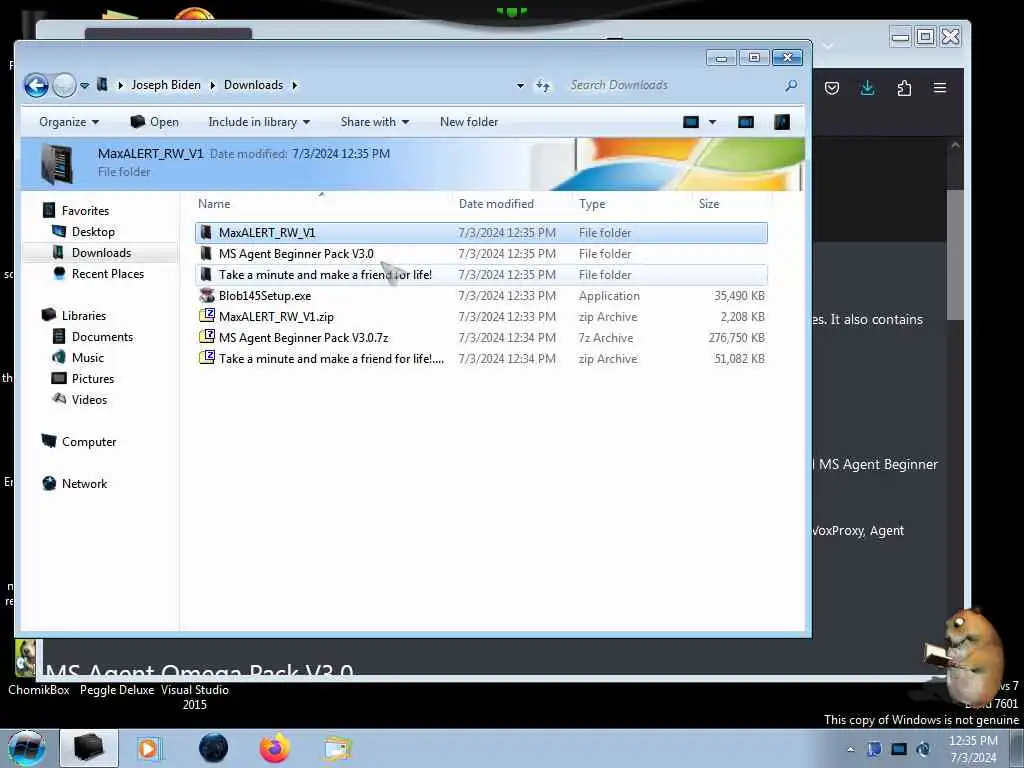This screenshot has height=768, width=1024.
Task: Click the dark globe taskbar icon
Action: [214, 748]
